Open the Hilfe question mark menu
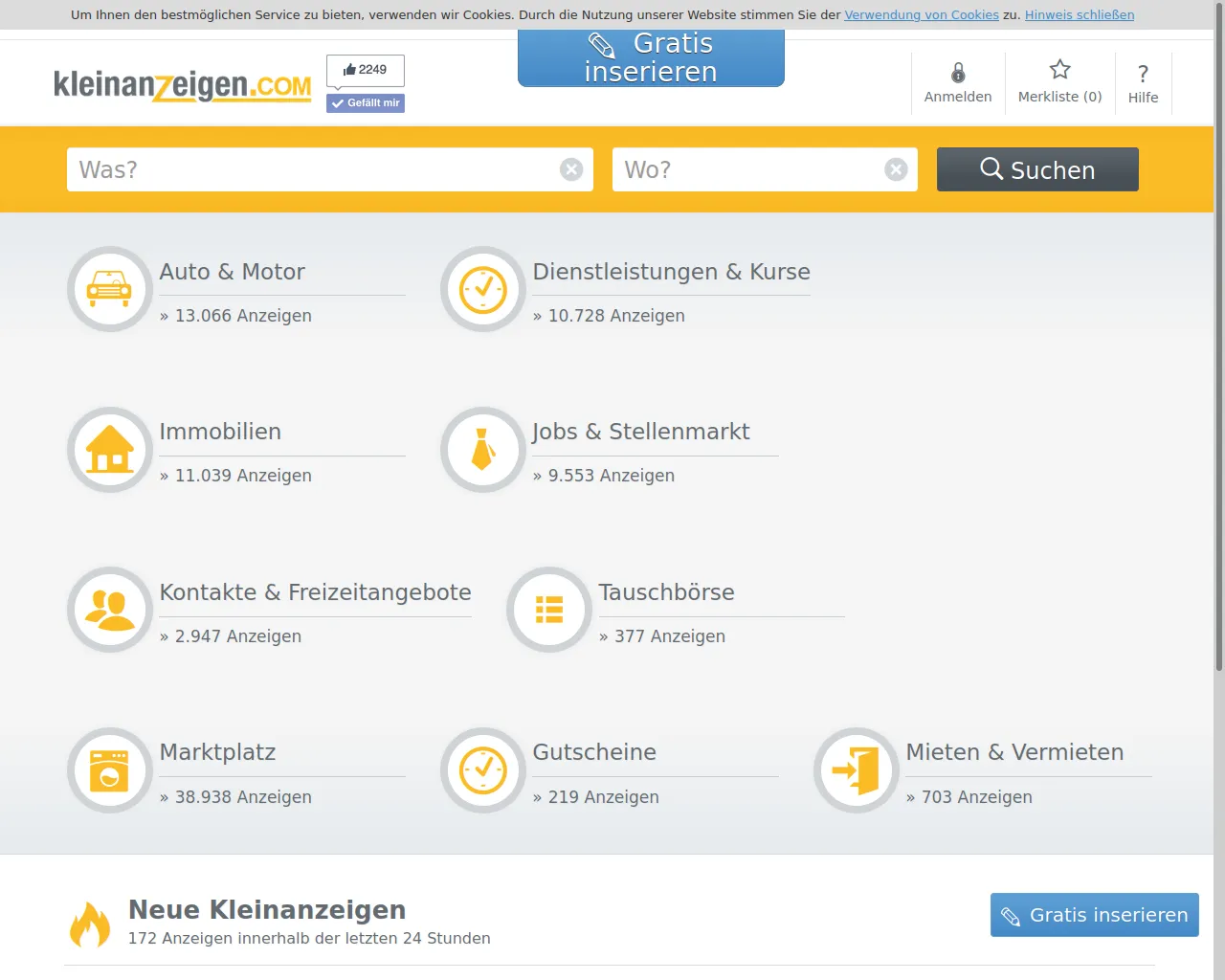Image resolution: width=1225 pixels, height=980 pixels. pyautogui.click(x=1143, y=83)
